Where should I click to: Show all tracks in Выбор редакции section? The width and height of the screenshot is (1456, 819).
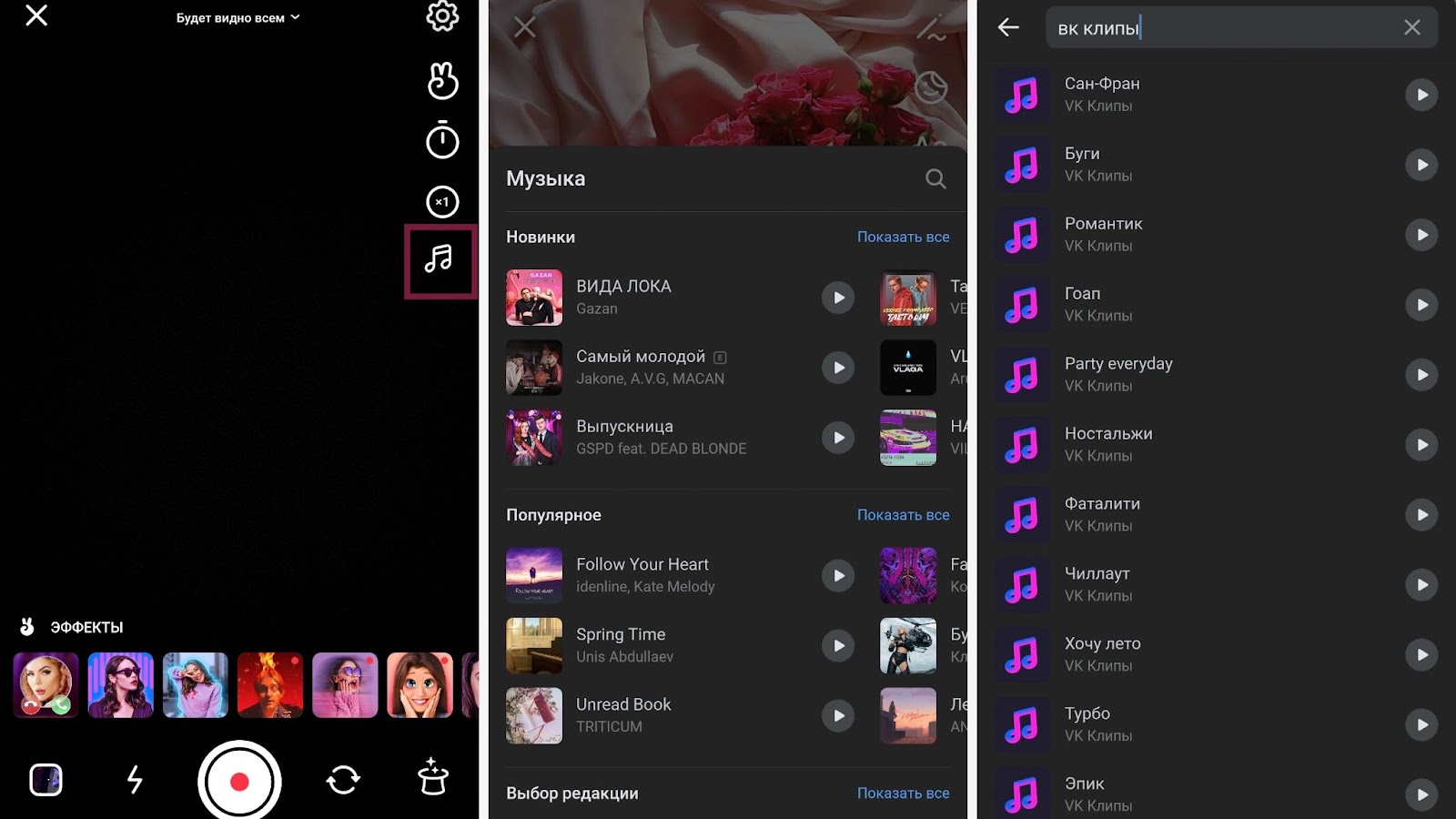[903, 794]
